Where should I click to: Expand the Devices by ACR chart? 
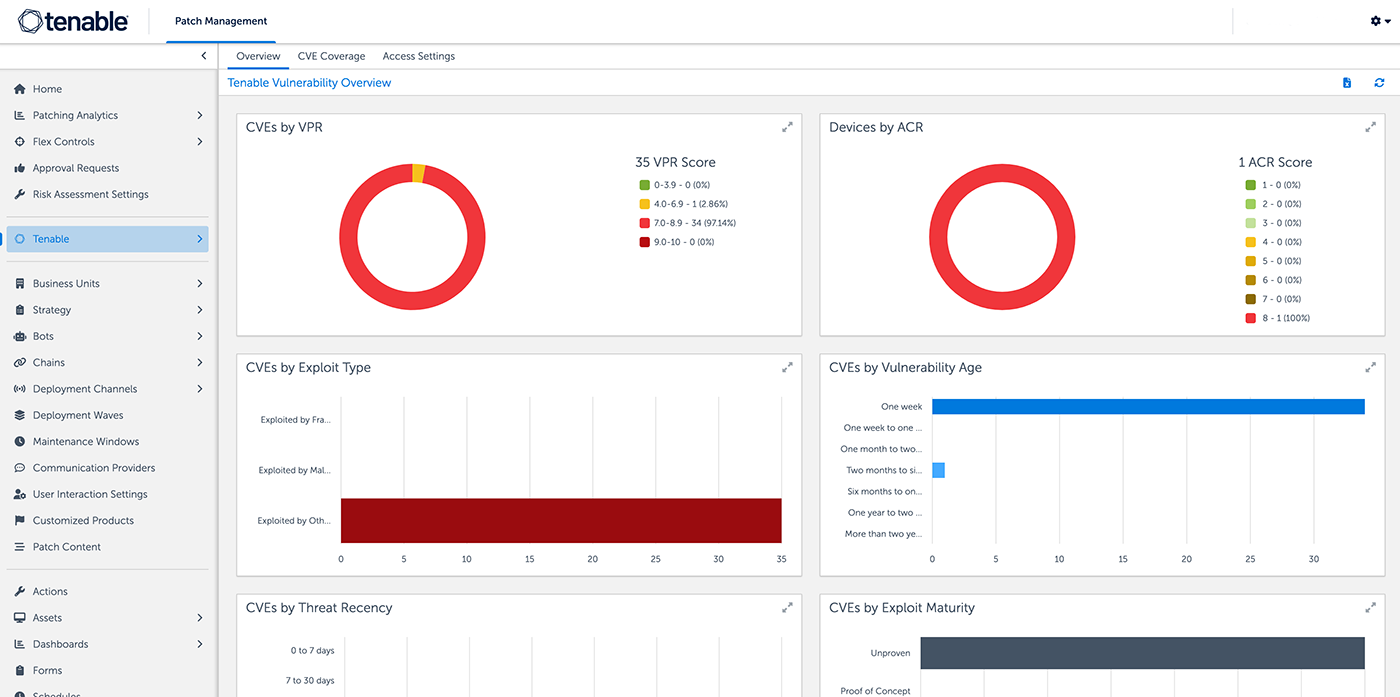click(x=1370, y=127)
